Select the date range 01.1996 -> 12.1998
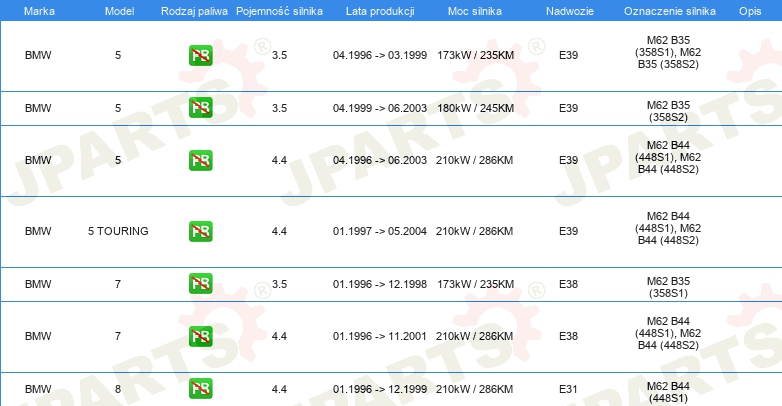 (380, 284)
